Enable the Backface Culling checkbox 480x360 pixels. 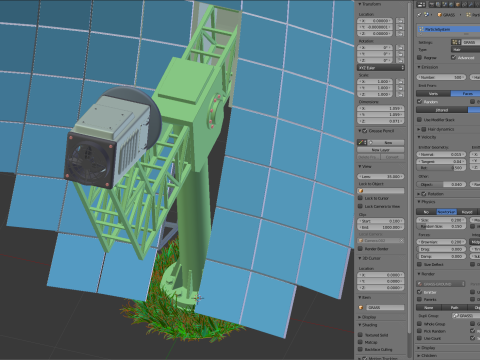(x=360, y=349)
